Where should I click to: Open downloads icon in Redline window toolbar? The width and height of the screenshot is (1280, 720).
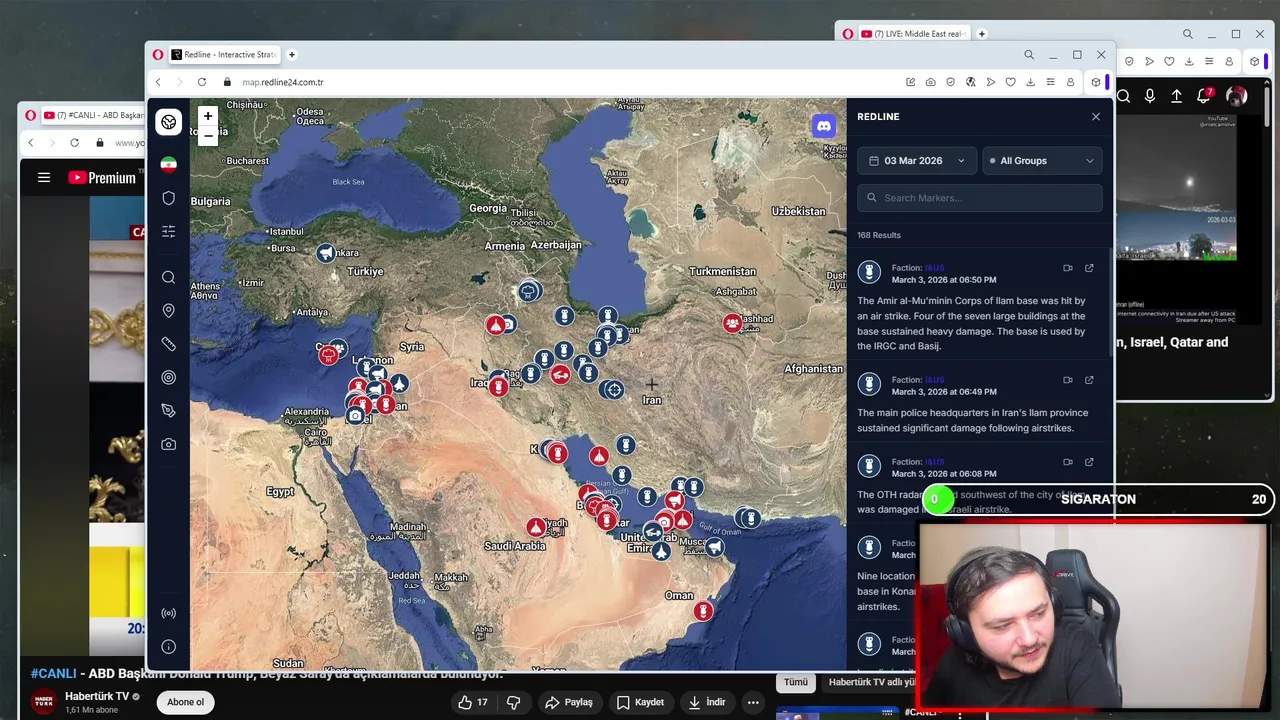(x=1031, y=82)
